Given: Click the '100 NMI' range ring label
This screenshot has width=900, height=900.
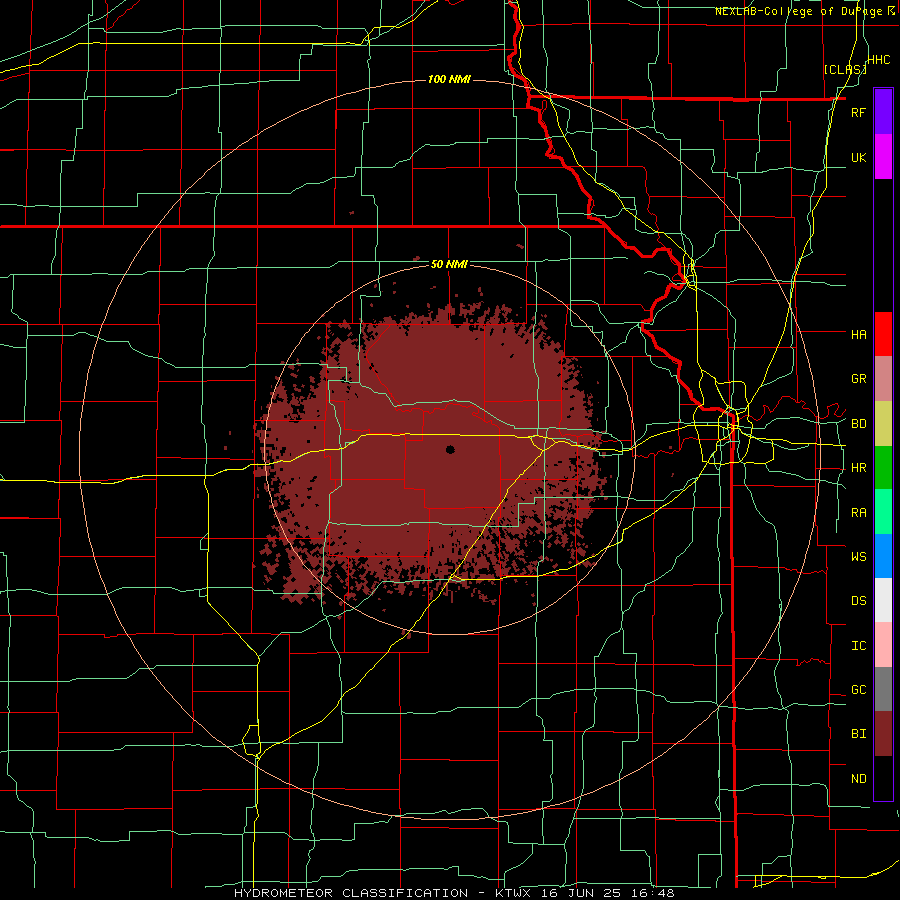Looking at the screenshot, I should pyautogui.click(x=449, y=79).
